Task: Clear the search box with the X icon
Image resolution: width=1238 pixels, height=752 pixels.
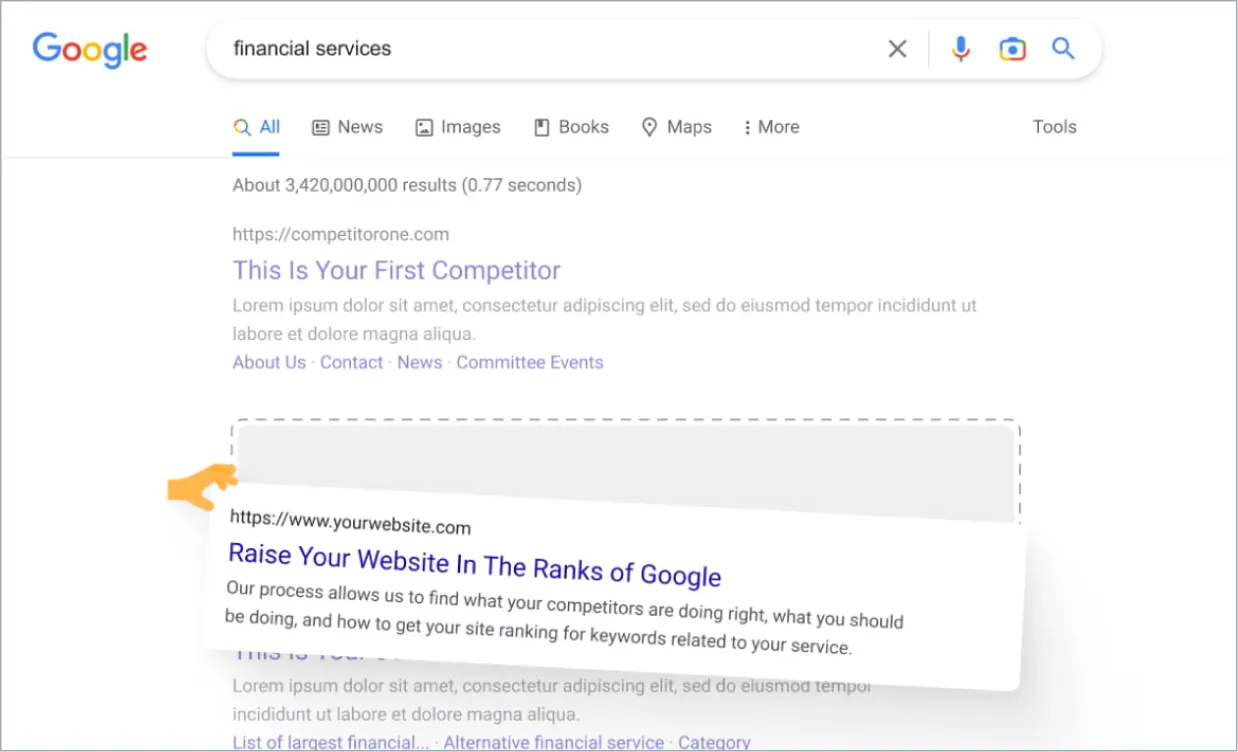Action: point(897,49)
